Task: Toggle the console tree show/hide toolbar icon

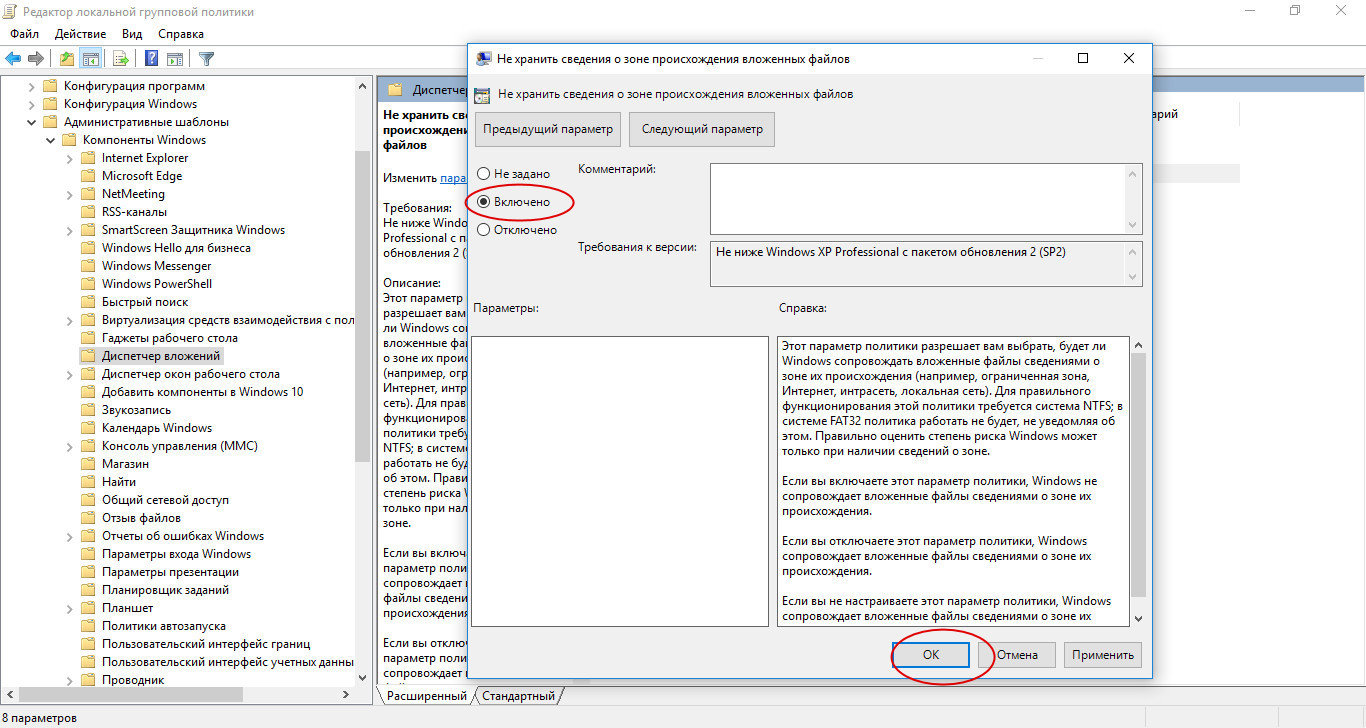Action: click(90, 58)
